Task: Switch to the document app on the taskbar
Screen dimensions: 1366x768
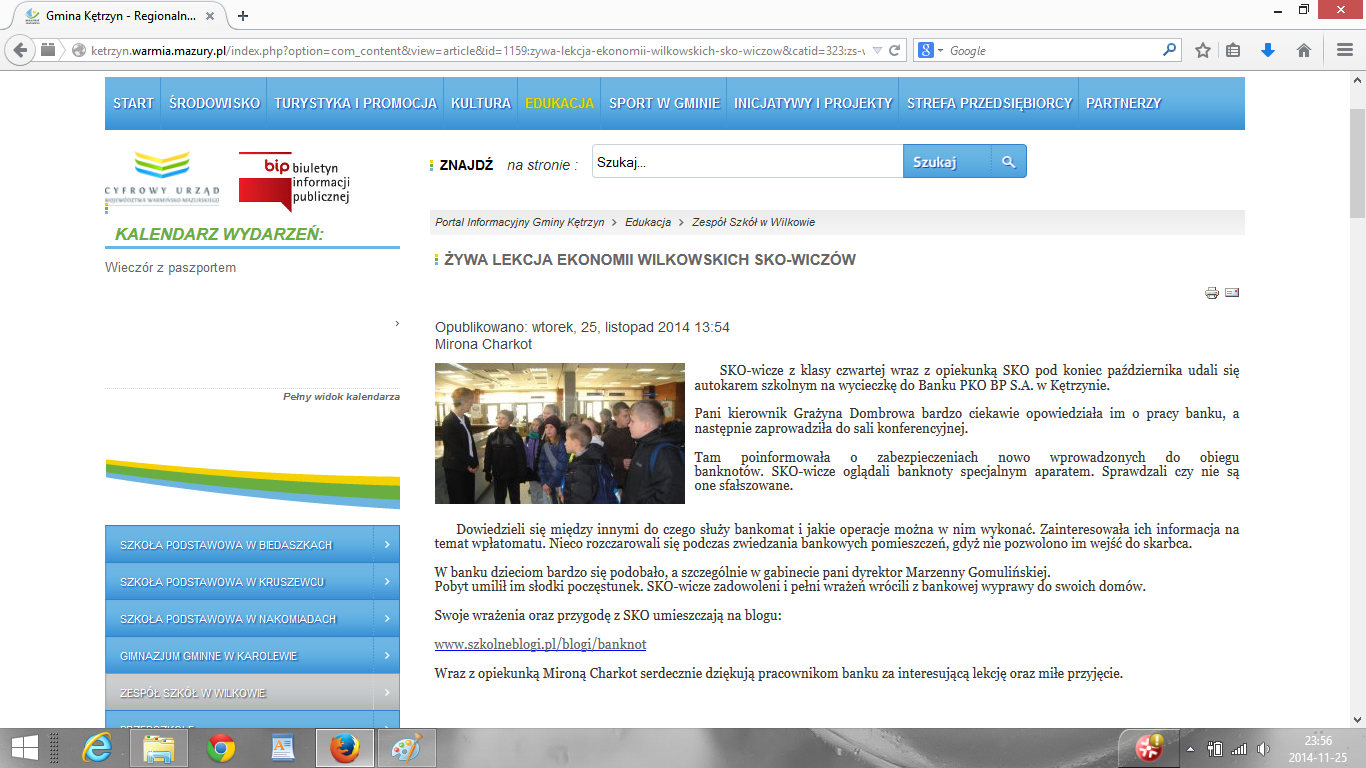Action: click(x=283, y=748)
